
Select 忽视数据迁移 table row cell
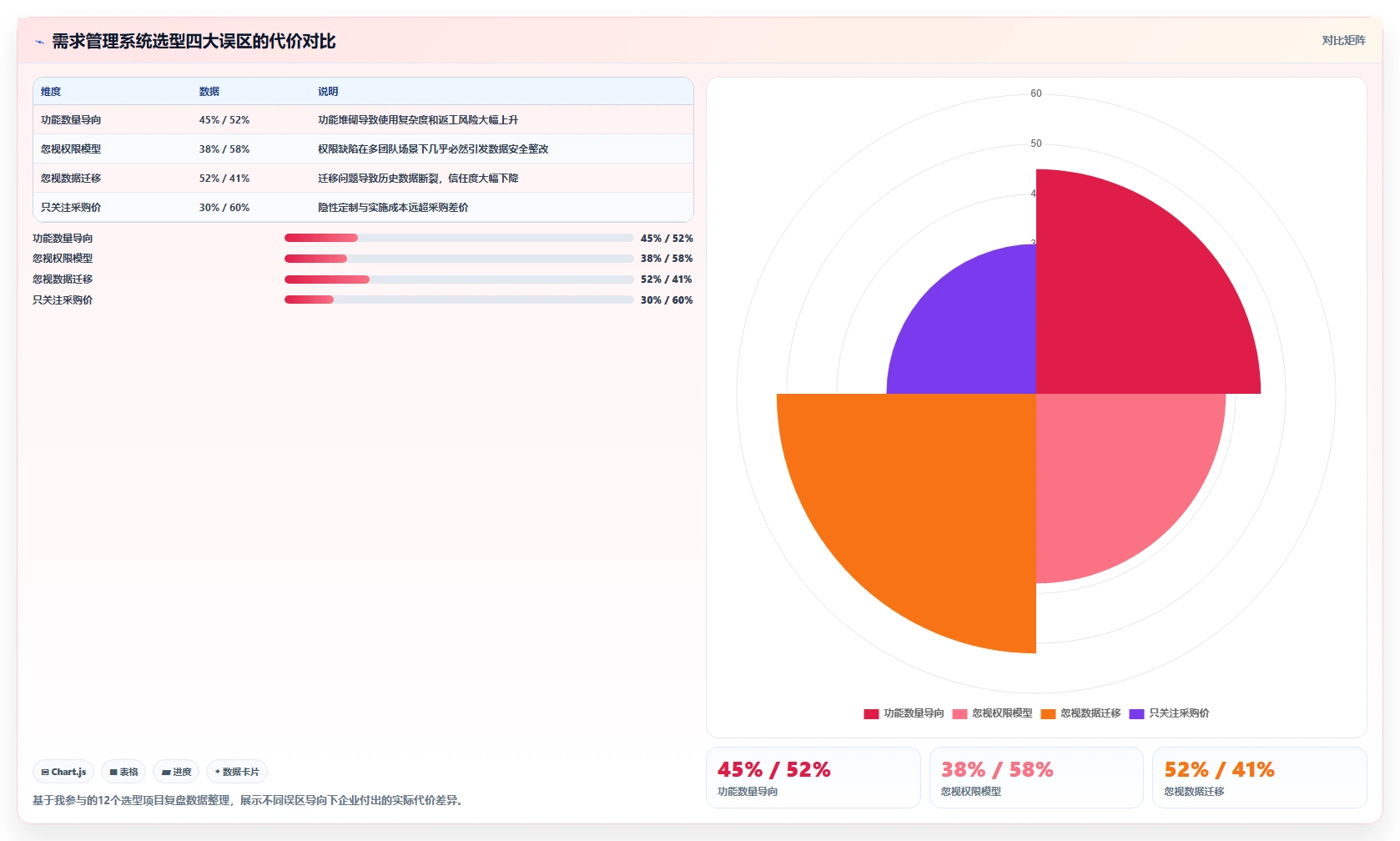click(x=71, y=179)
